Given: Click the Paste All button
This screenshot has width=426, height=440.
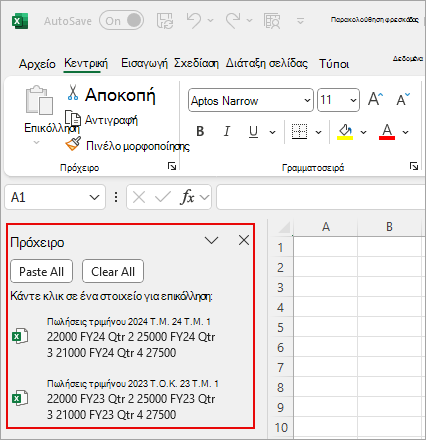Looking at the screenshot, I should [x=42, y=271].
